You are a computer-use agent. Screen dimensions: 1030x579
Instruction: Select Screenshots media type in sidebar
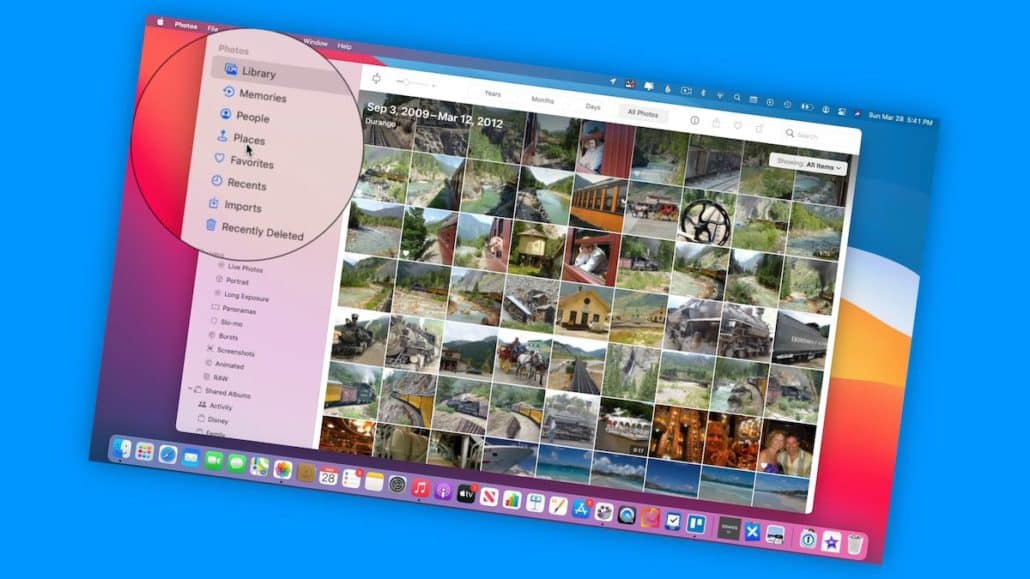(x=235, y=352)
